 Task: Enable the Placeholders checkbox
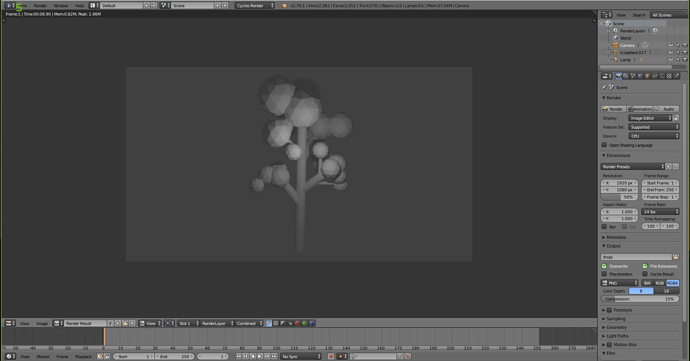[x=604, y=274]
